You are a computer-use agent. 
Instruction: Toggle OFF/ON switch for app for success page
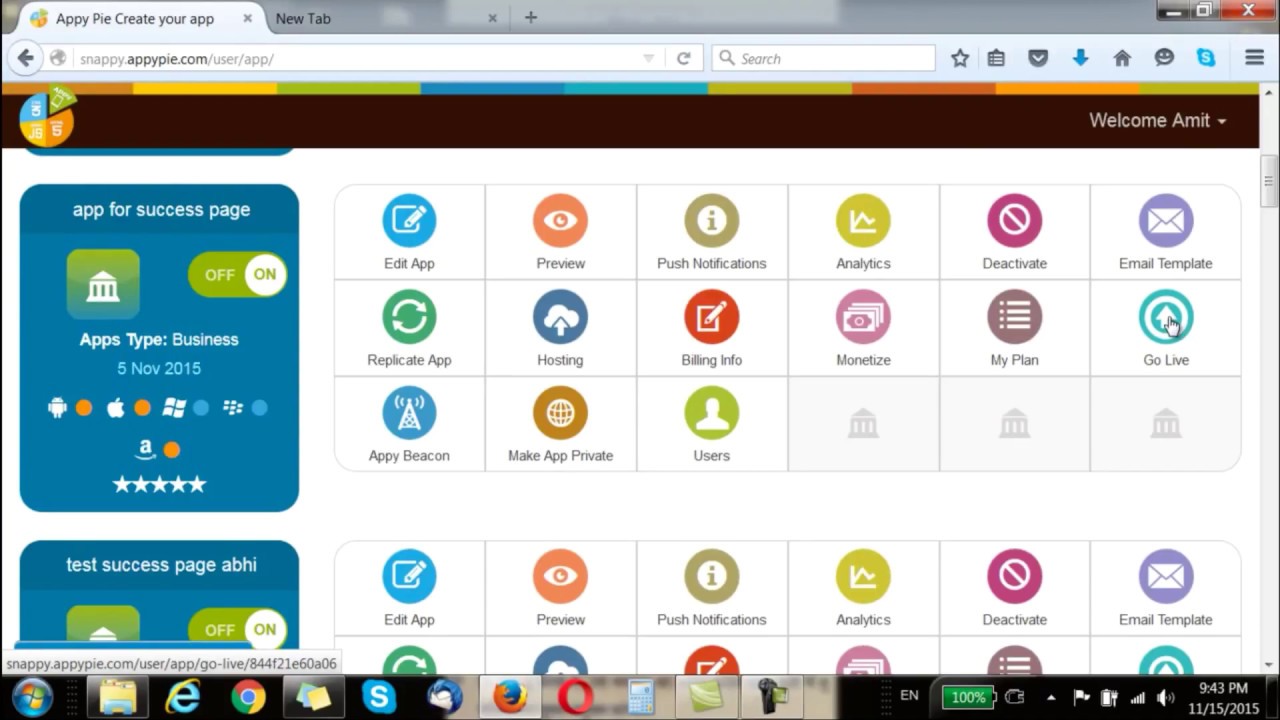pyautogui.click(x=237, y=275)
